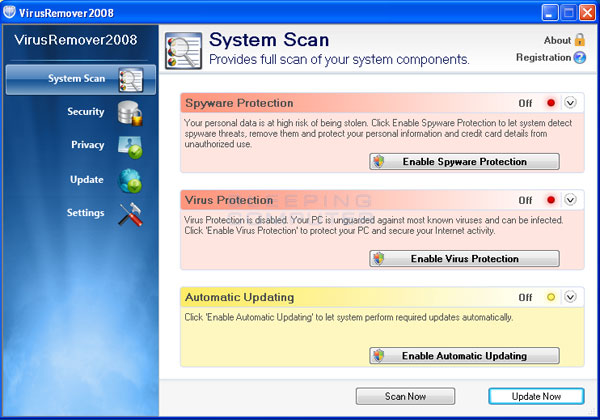The width and height of the screenshot is (600, 420).
Task: Click the blue help icon beside Registration
Action: click(x=580, y=57)
